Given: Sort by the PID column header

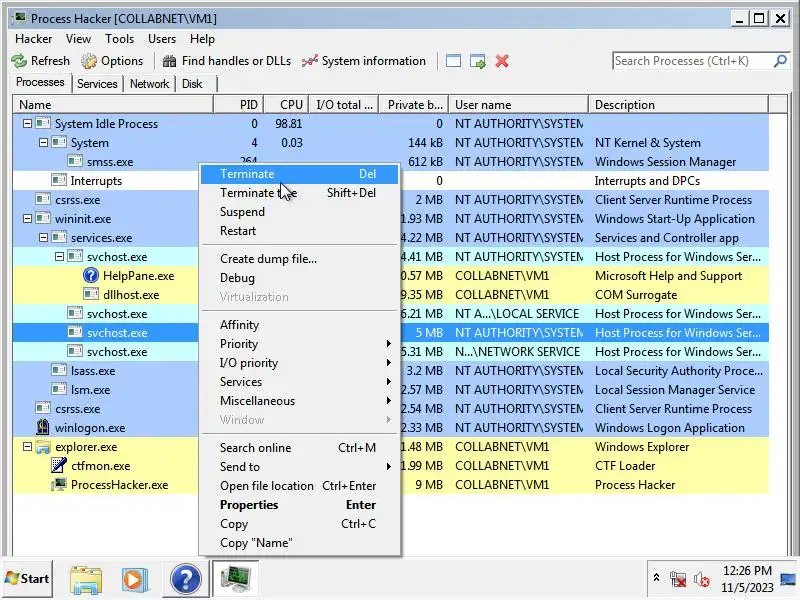Looking at the screenshot, I should pos(239,105).
